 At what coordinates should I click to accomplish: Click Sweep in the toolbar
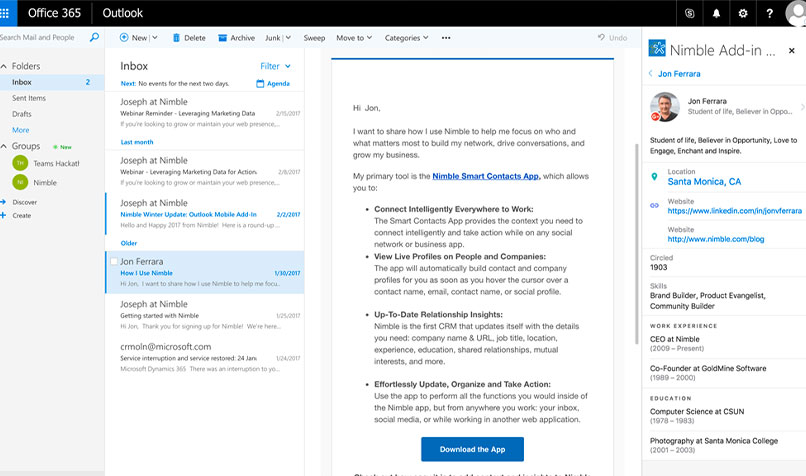314,38
